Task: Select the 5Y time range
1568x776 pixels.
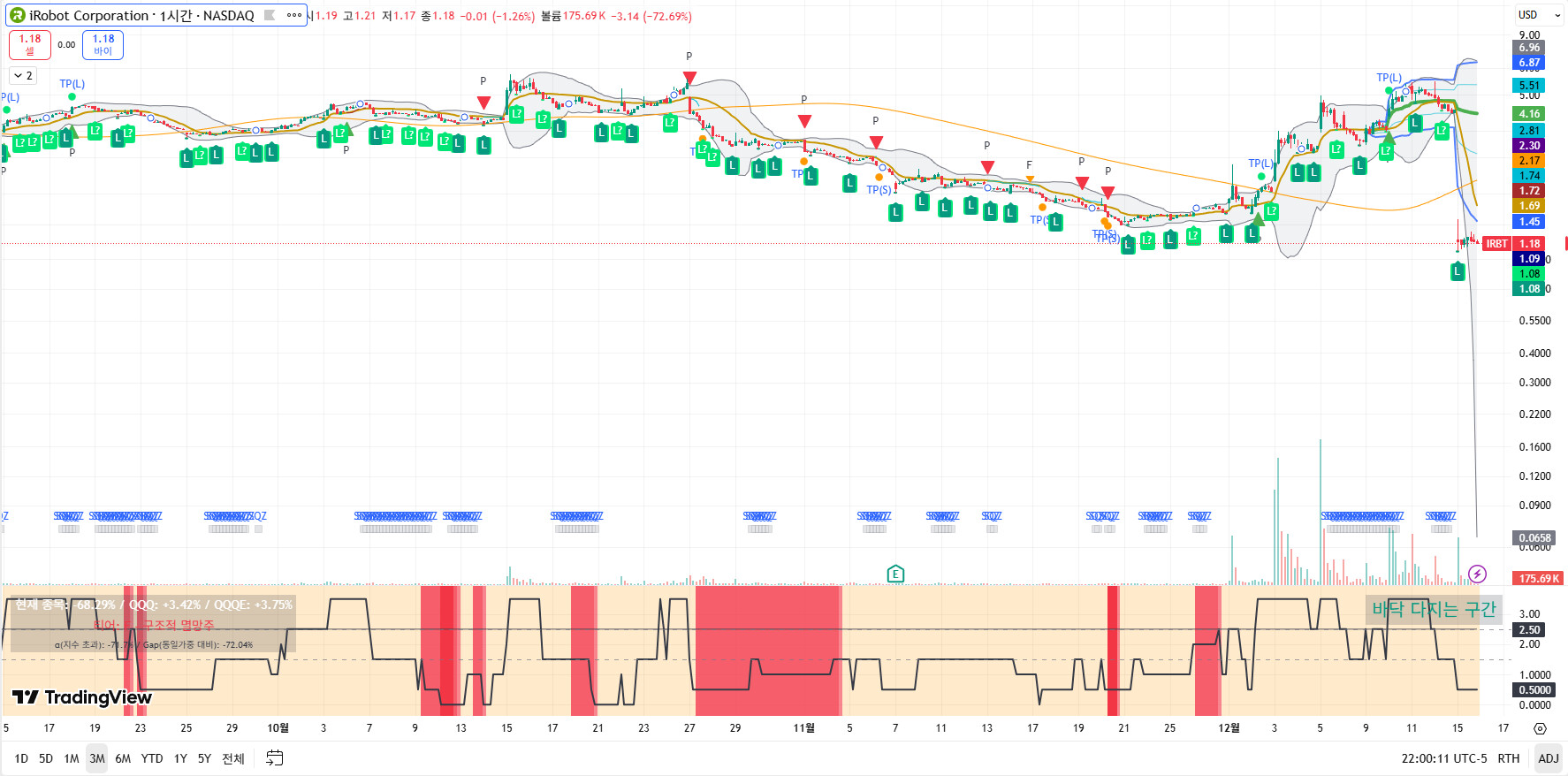Action: click(x=204, y=758)
